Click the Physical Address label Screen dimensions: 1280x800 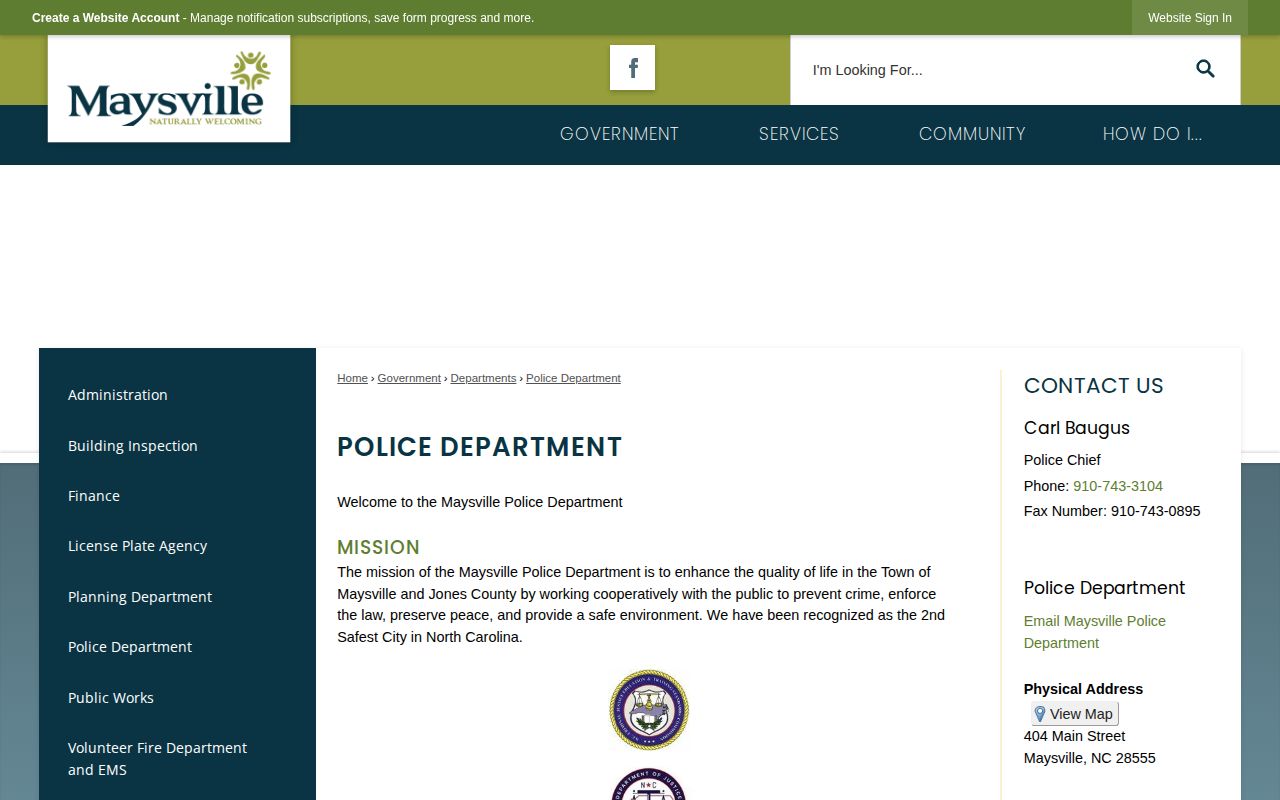coord(1083,689)
